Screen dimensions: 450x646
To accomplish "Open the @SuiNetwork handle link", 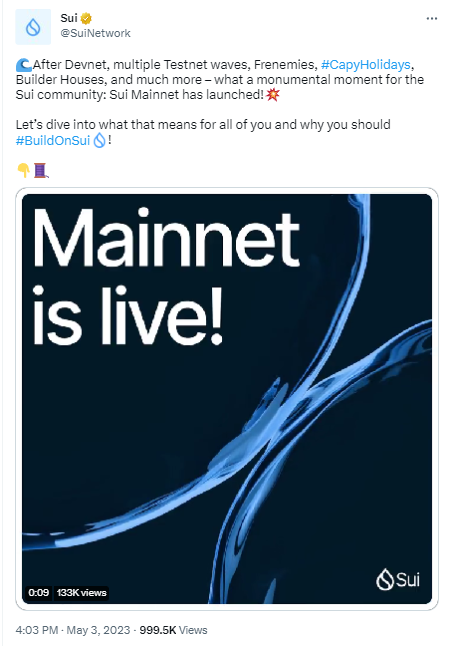I will (x=95, y=33).
